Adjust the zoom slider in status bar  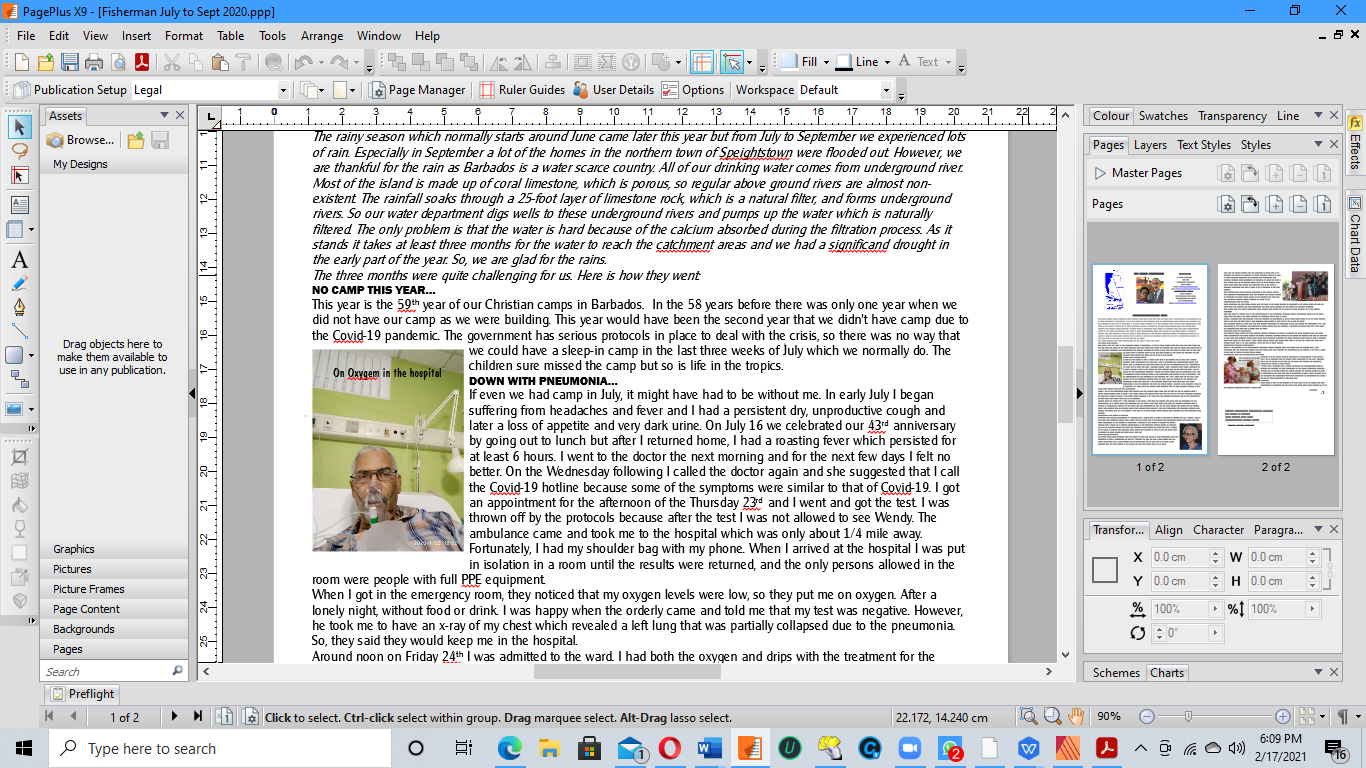point(1188,716)
